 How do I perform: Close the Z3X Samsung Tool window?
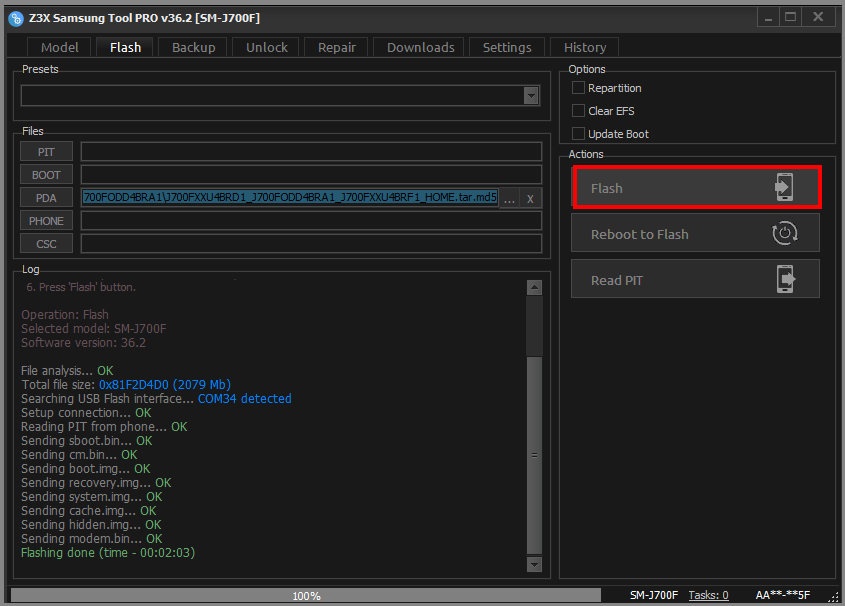click(x=818, y=17)
